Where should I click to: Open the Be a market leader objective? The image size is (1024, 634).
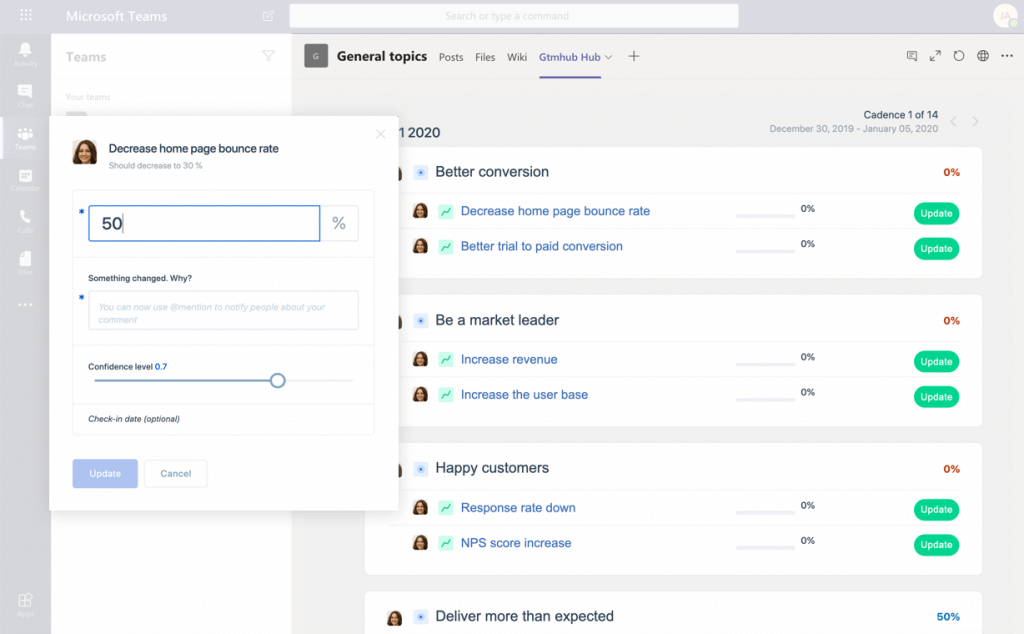497,320
